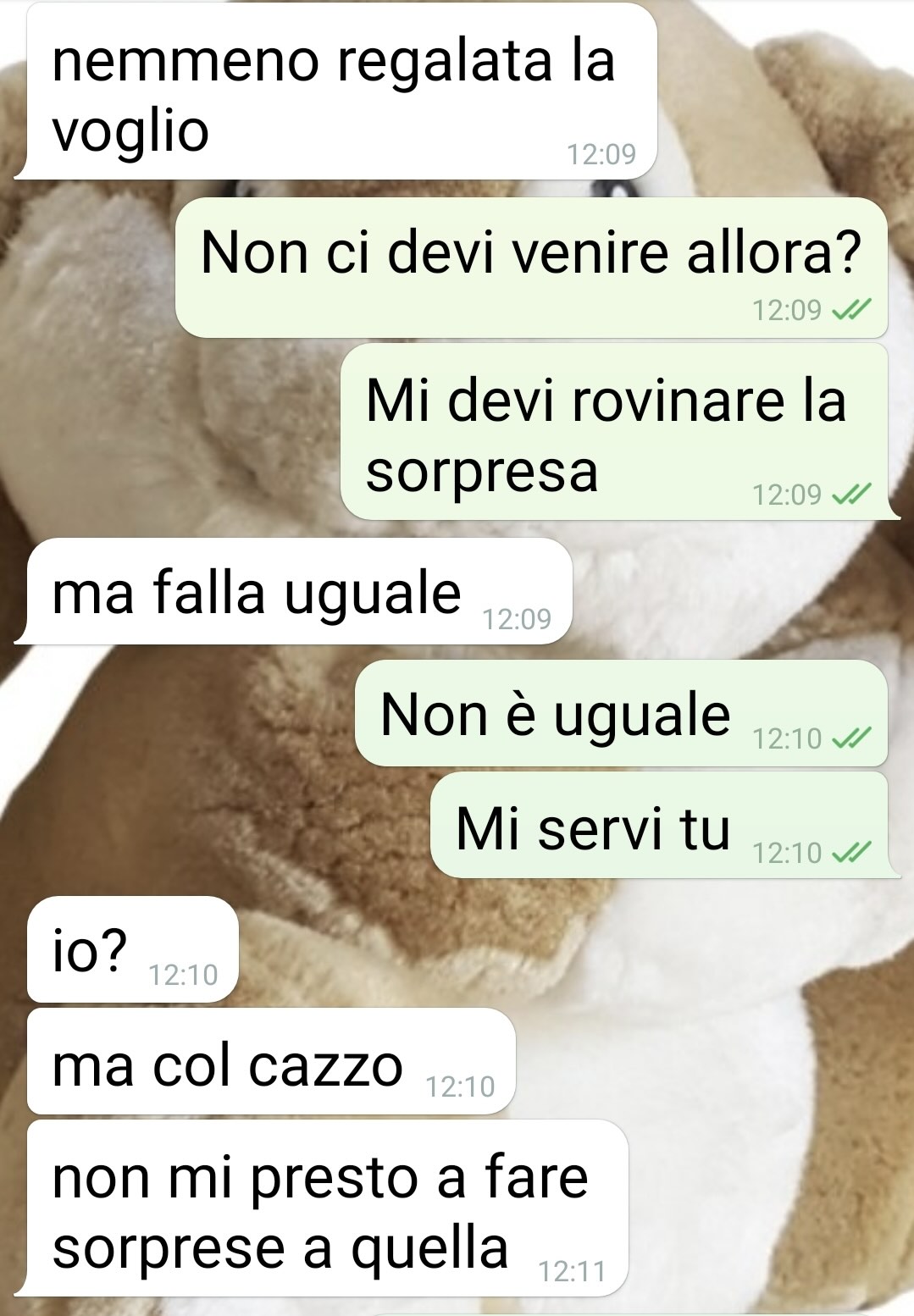This screenshot has width=914, height=1316.
Task: Click the 12:10 timestamp beside 'ma col cazzo'
Action: [460, 1087]
